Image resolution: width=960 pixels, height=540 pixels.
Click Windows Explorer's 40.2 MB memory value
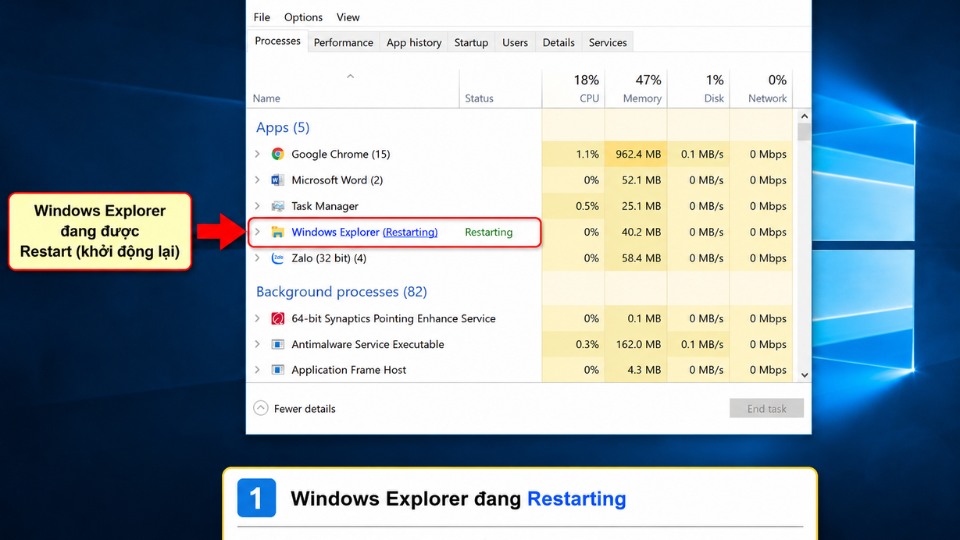click(x=641, y=232)
